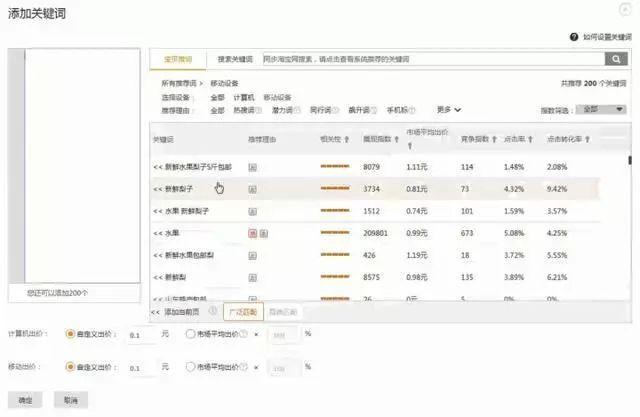Click reason icon in 新鲜梨 row

[x=253, y=277]
